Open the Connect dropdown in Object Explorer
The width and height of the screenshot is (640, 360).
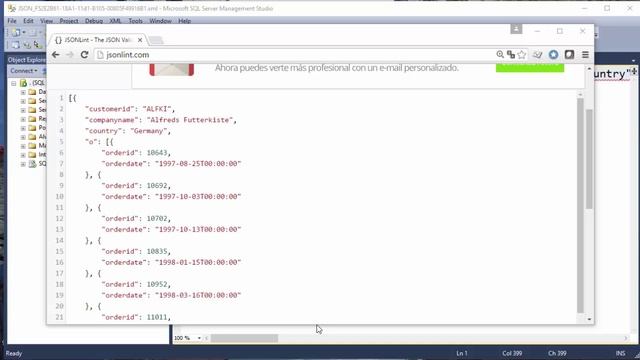[24, 71]
